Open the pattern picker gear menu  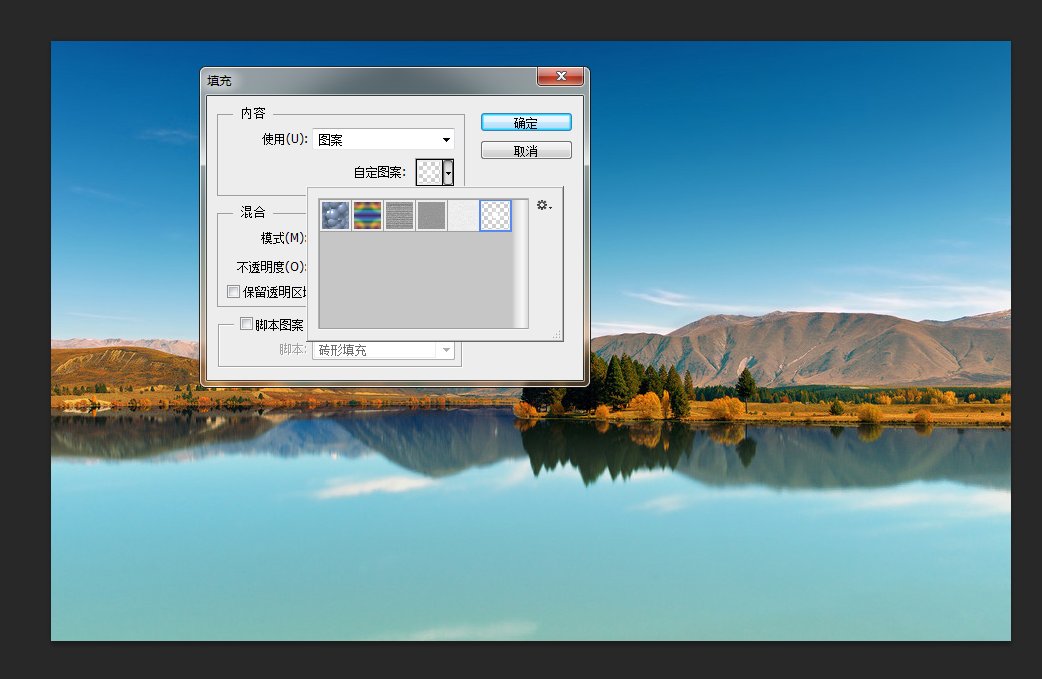pyautogui.click(x=543, y=205)
